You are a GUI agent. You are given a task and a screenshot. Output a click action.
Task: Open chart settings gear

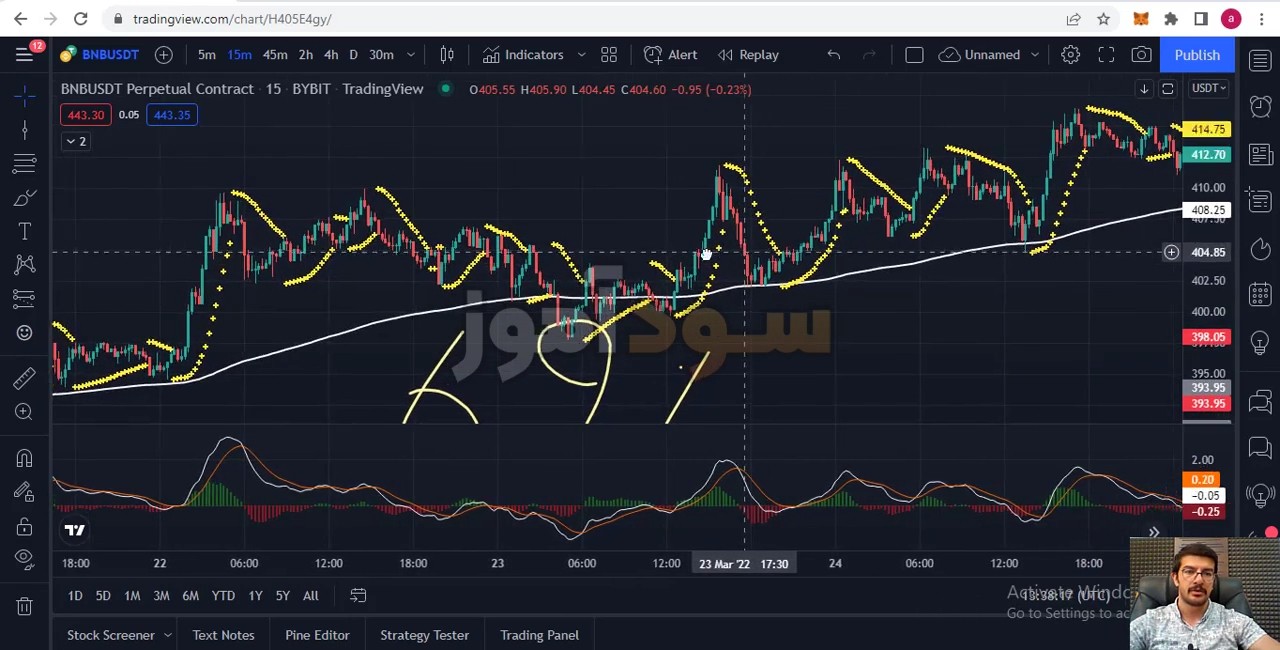(1070, 55)
